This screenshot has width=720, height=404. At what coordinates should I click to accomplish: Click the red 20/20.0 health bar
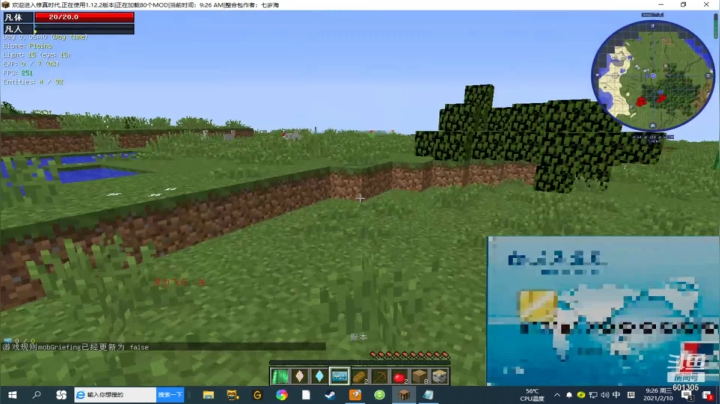click(84, 17)
